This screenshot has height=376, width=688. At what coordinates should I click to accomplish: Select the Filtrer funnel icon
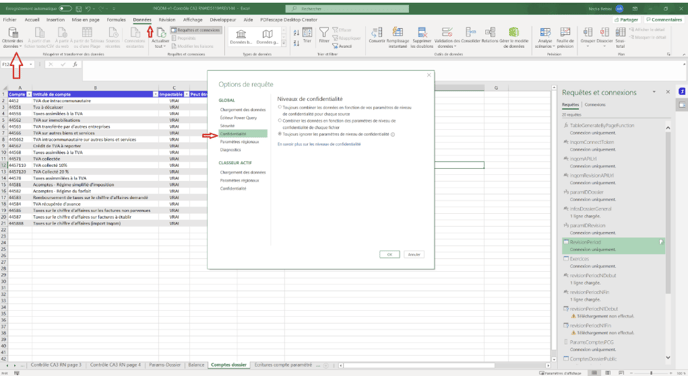pyautogui.click(x=324, y=32)
